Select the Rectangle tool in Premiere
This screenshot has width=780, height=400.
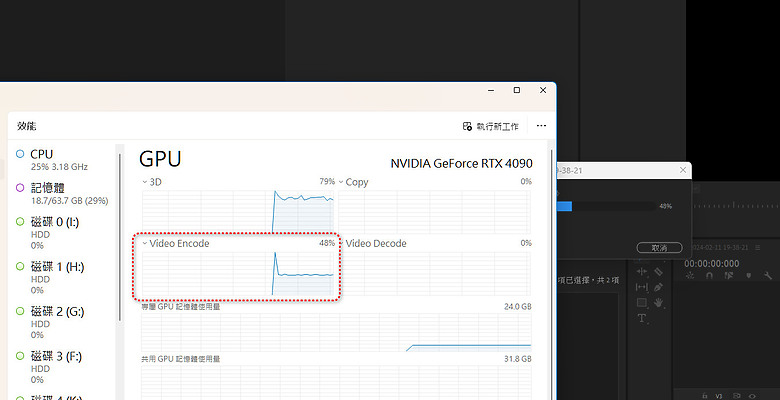[642, 302]
